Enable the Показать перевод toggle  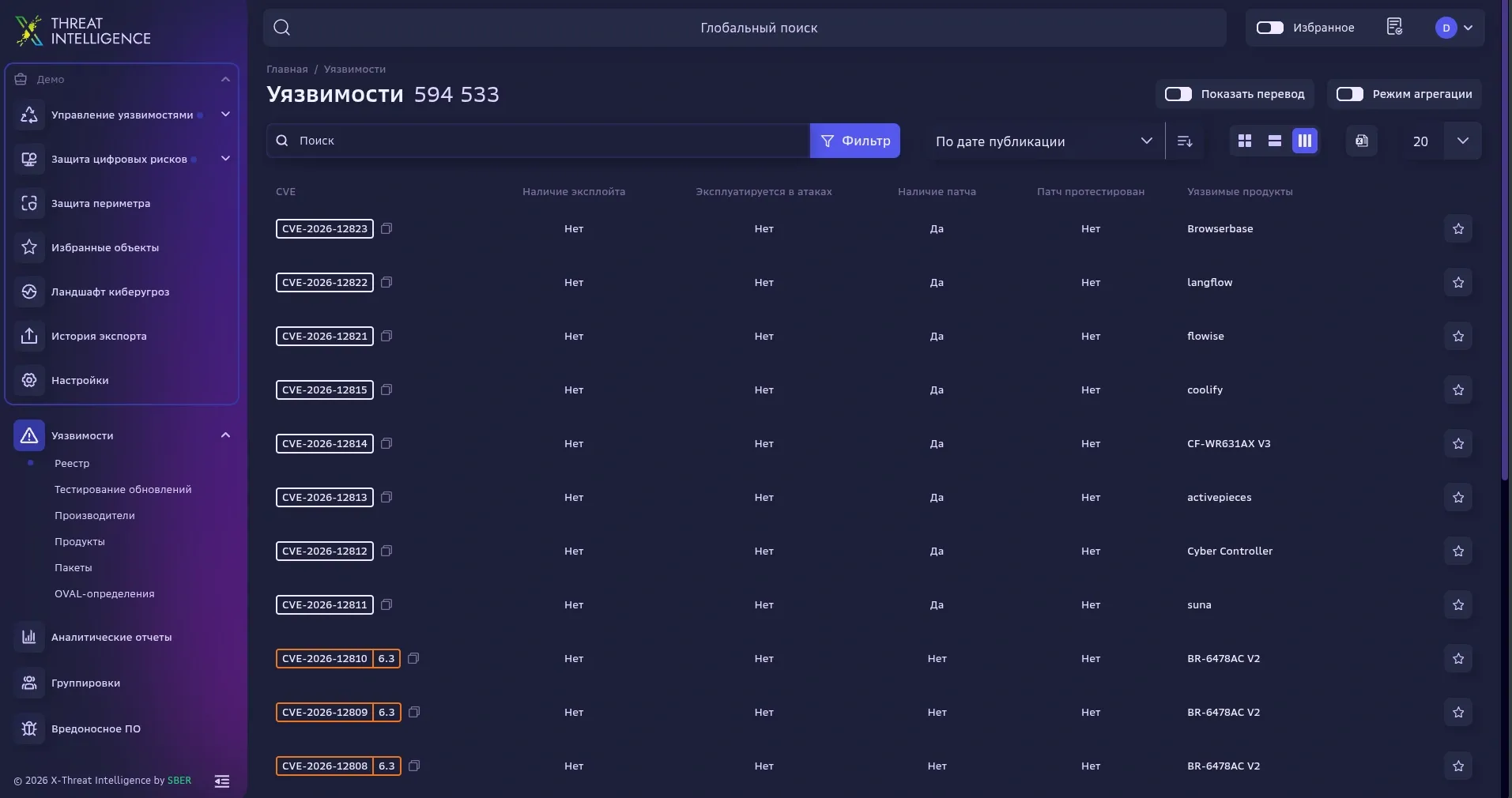tap(1178, 94)
